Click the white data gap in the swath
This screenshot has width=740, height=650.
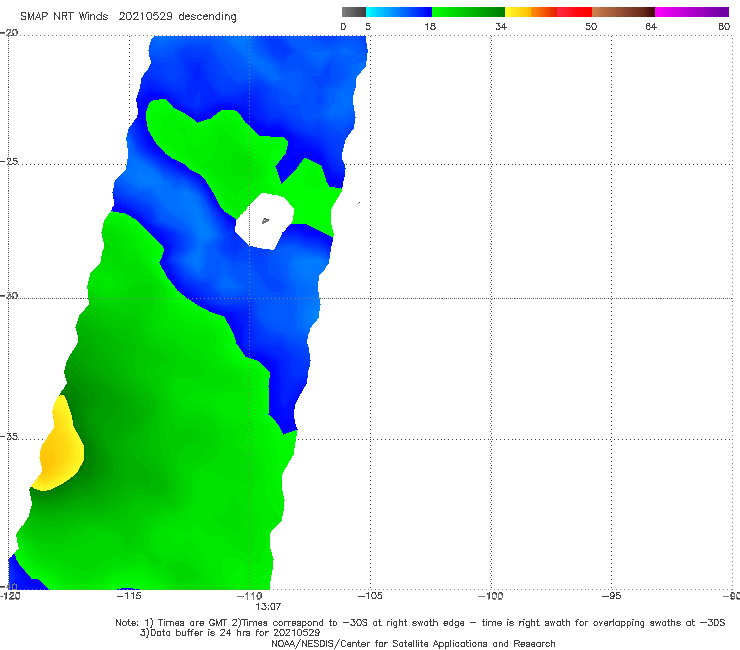click(x=264, y=221)
